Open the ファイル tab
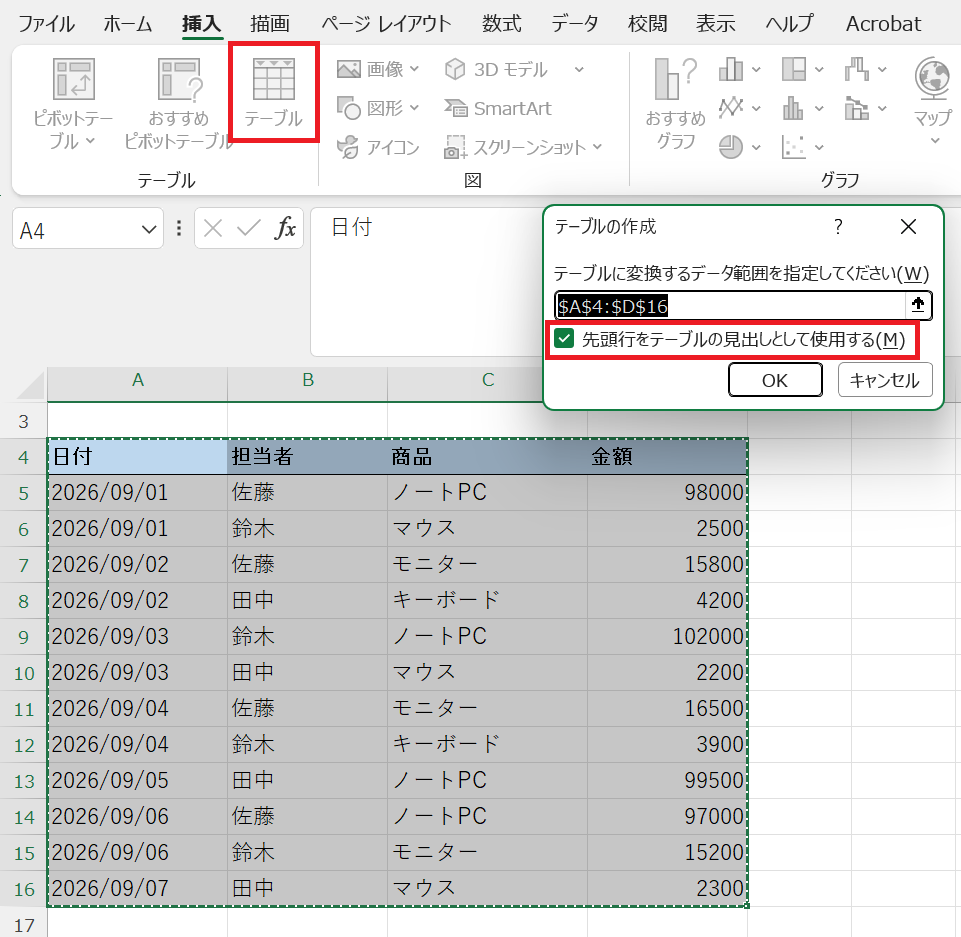The height and width of the screenshot is (937, 961). (47, 24)
